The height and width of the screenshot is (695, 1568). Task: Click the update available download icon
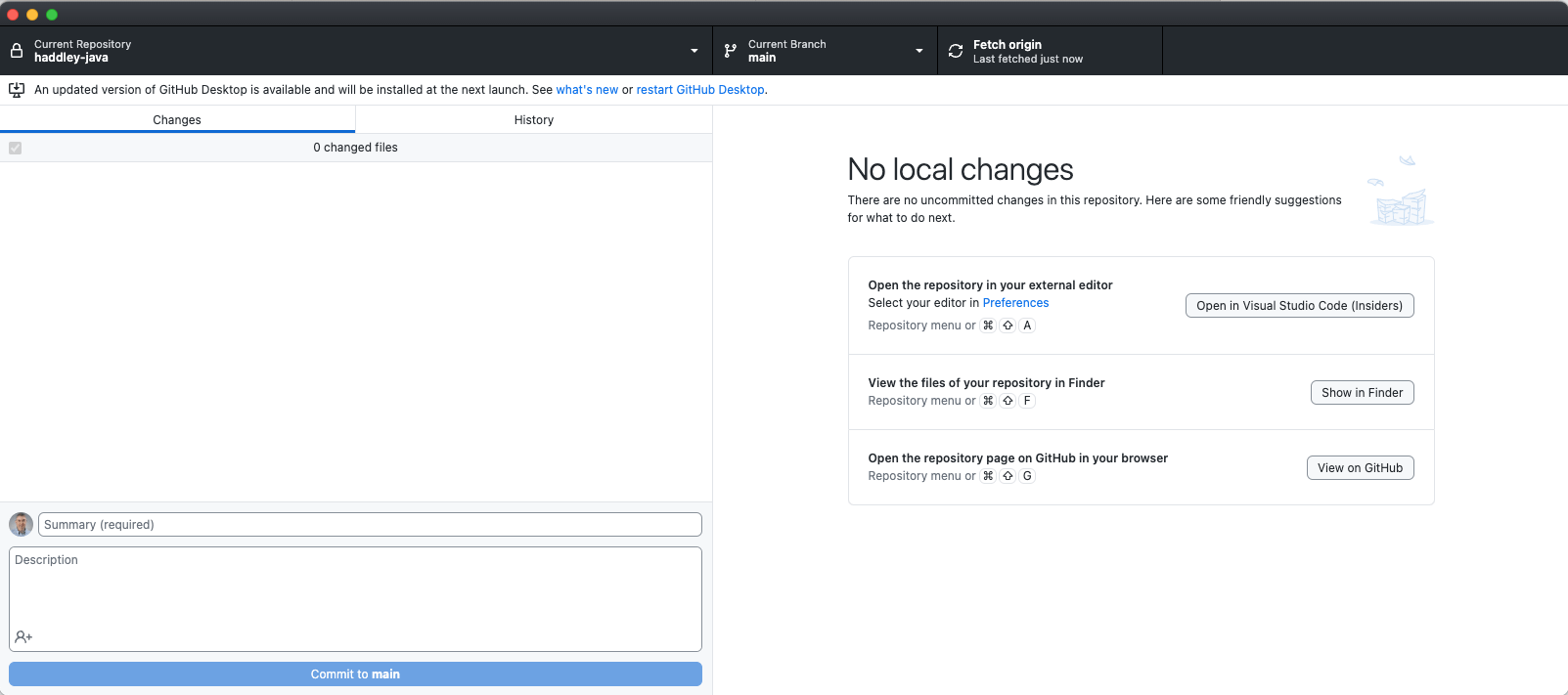(17, 90)
